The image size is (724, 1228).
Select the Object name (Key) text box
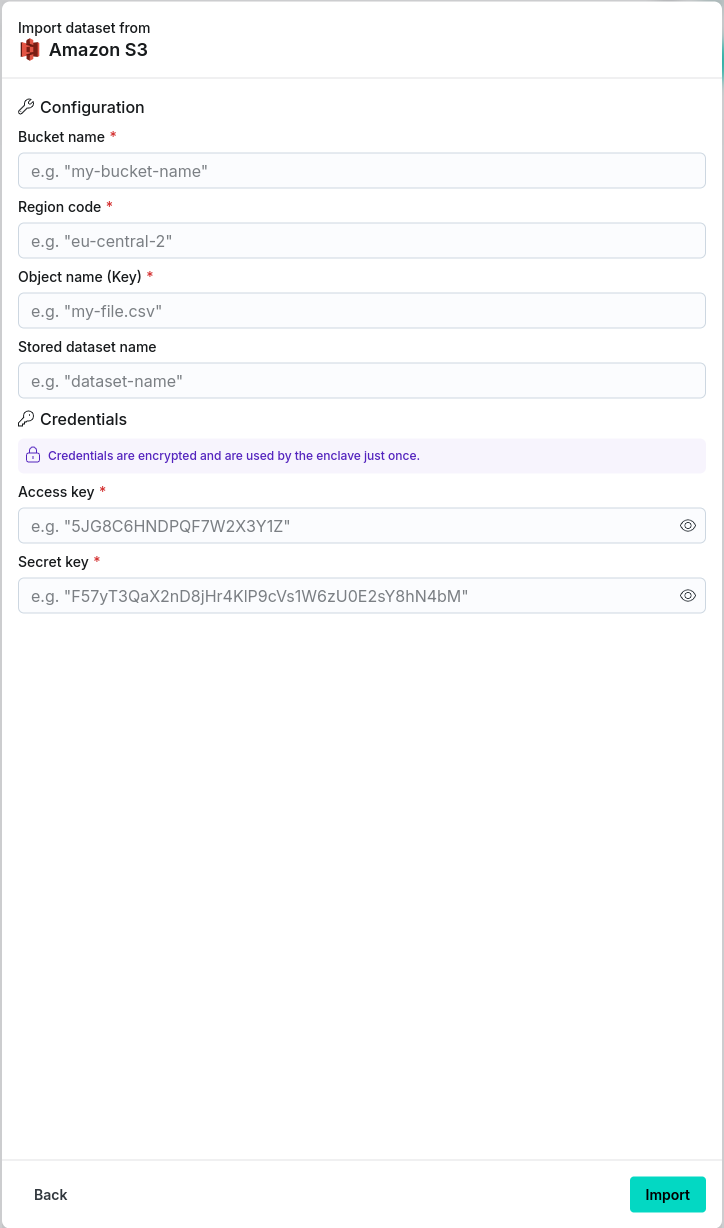(362, 311)
